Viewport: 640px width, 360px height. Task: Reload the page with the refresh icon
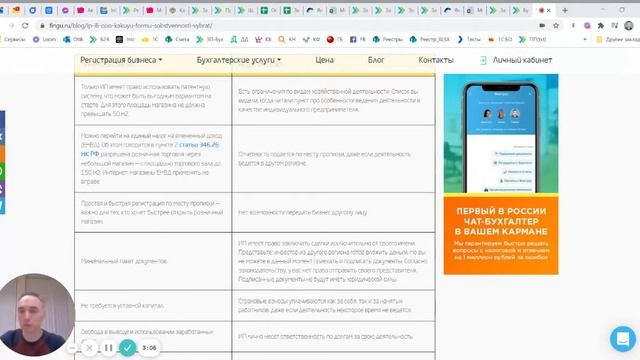pyautogui.click(x=25, y=25)
